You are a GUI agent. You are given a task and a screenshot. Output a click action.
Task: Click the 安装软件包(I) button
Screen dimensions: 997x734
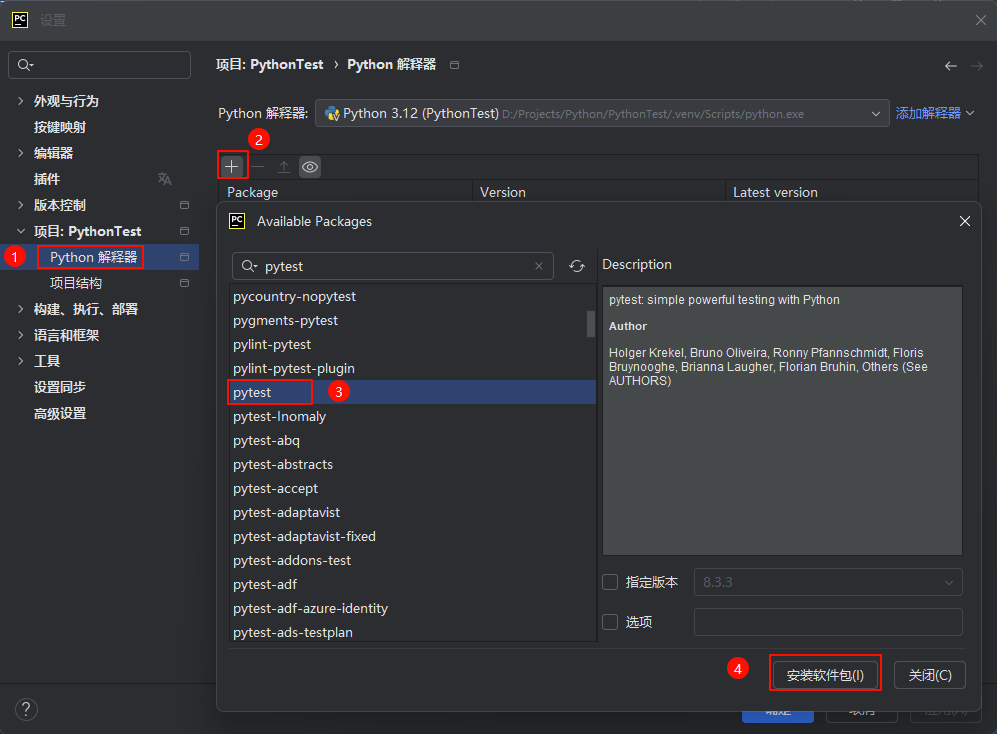coord(825,675)
